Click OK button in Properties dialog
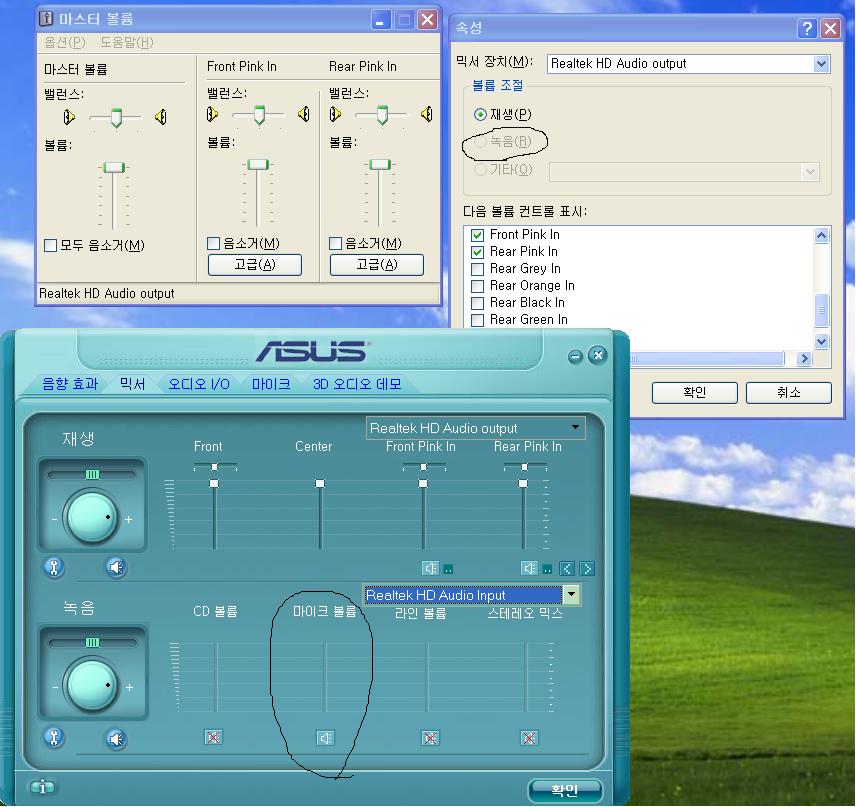 pyautogui.click(x=694, y=393)
